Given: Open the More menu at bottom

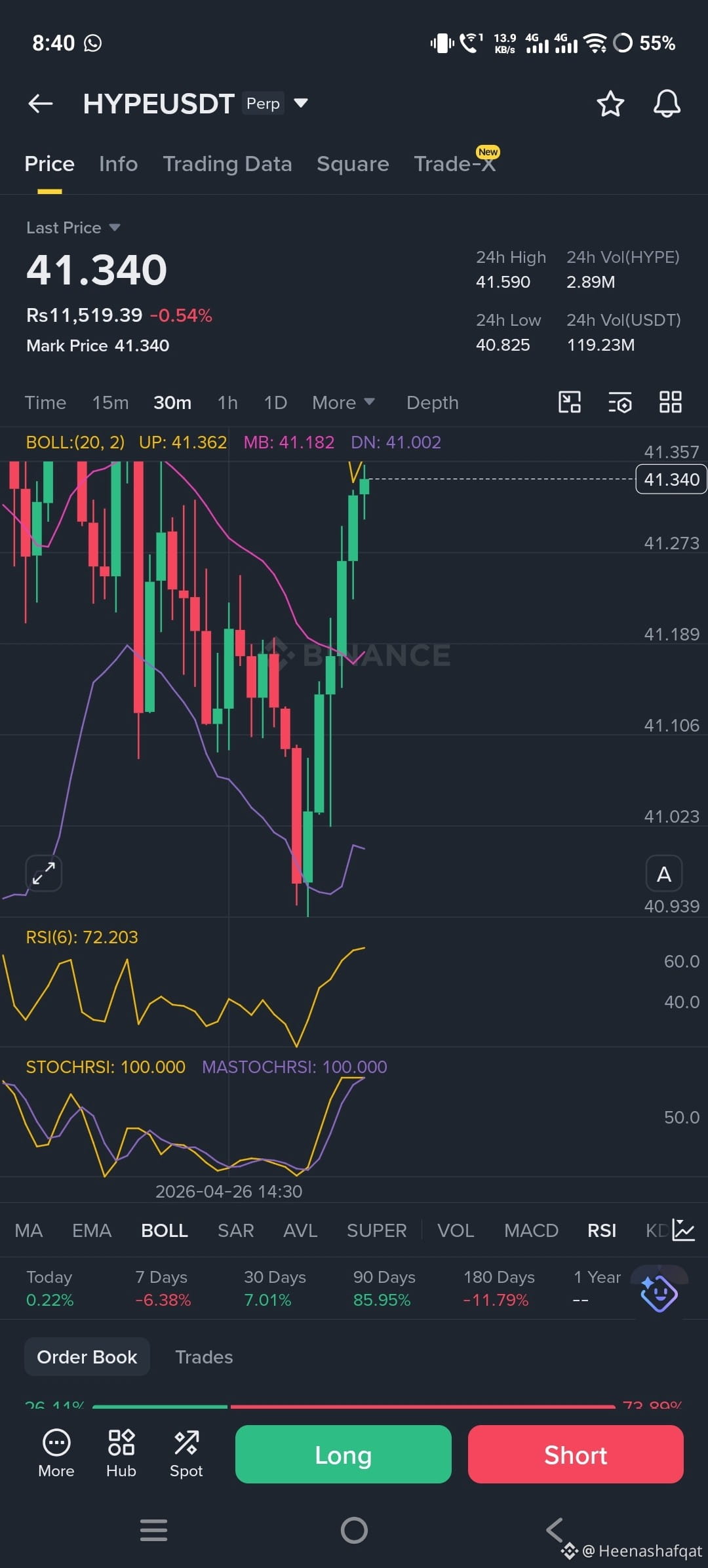Looking at the screenshot, I should click(56, 1454).
